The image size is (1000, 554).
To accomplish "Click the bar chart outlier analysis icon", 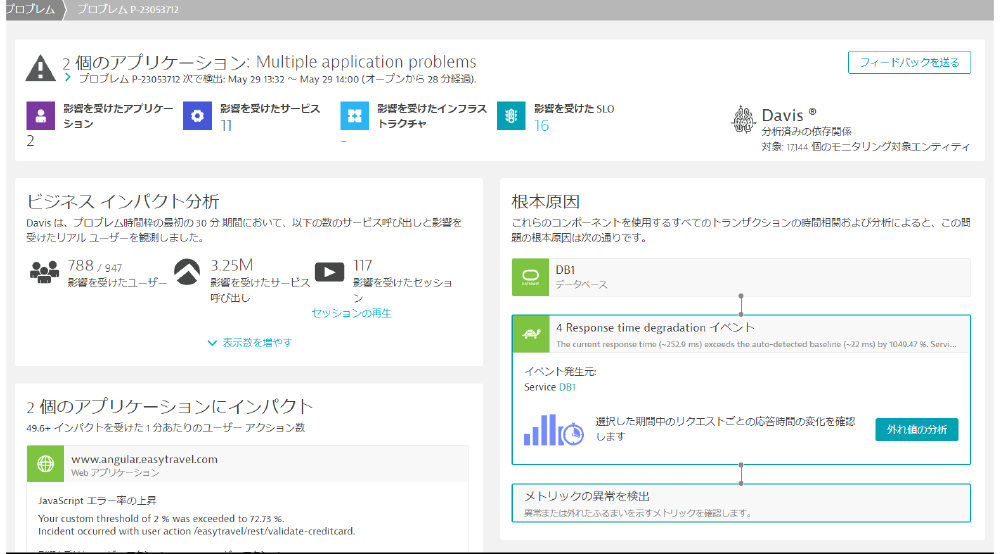I will click(554, 430).
